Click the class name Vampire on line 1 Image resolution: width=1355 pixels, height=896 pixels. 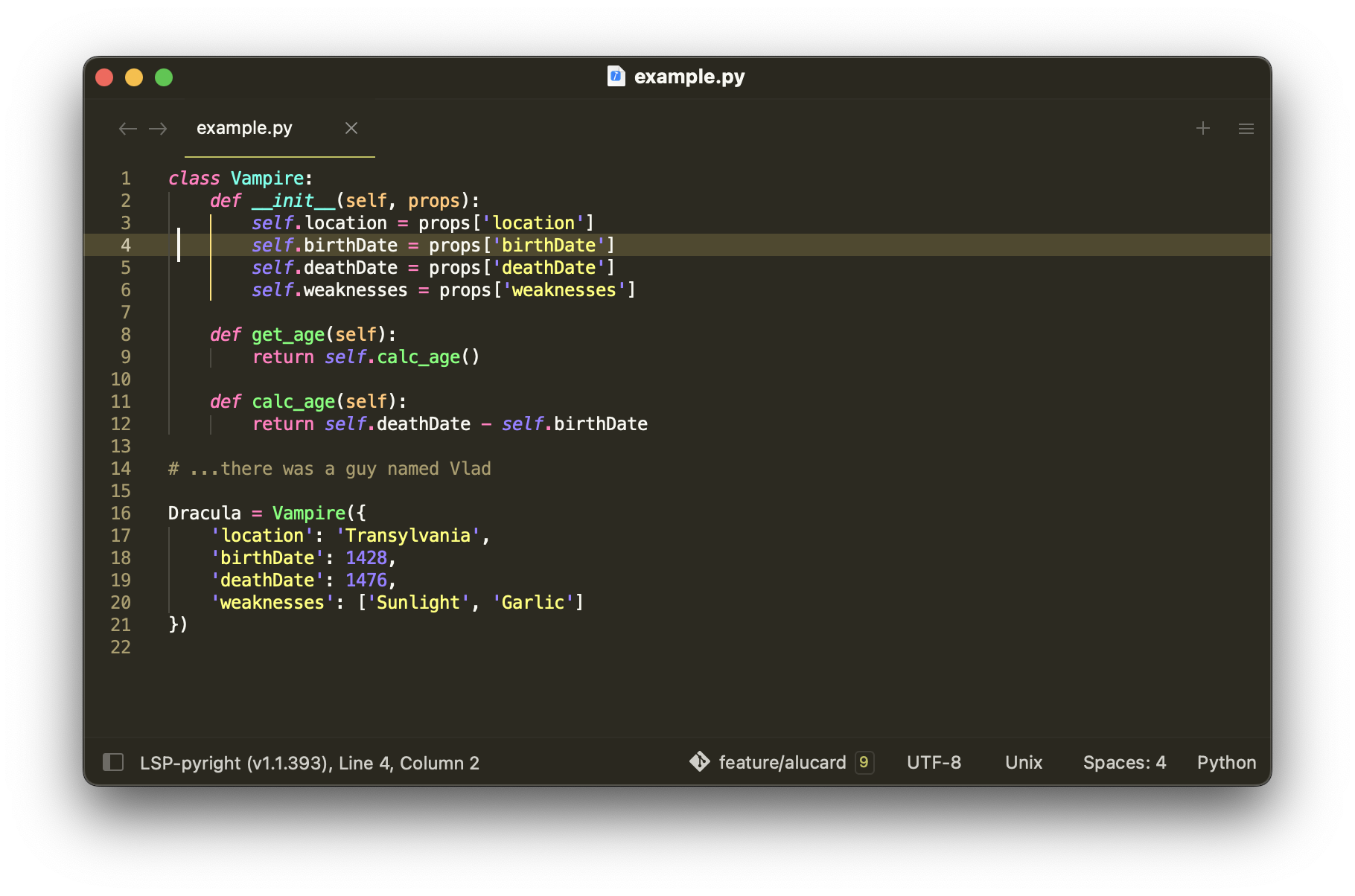pyautogui.click(x=267, y=179)
